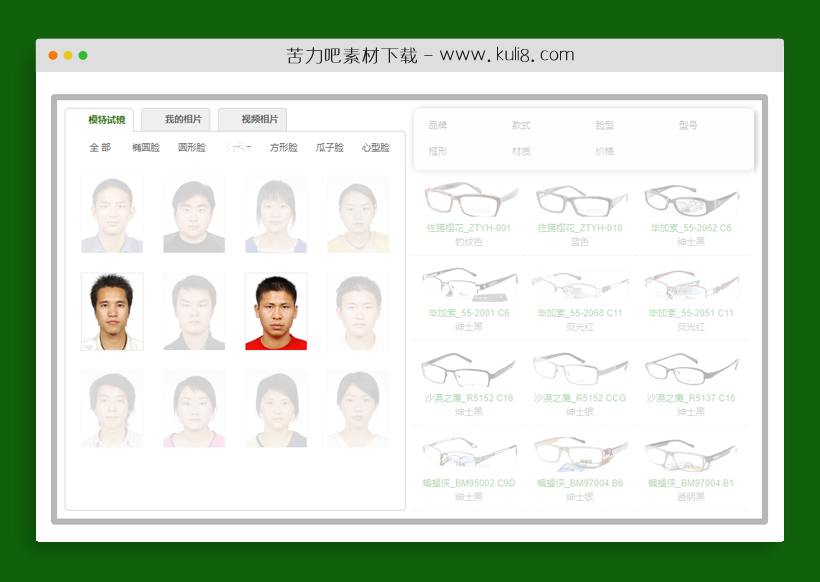820x582 pixels.
Task: Select the 全部 face shape filter
Action: [x=99, y=147]
